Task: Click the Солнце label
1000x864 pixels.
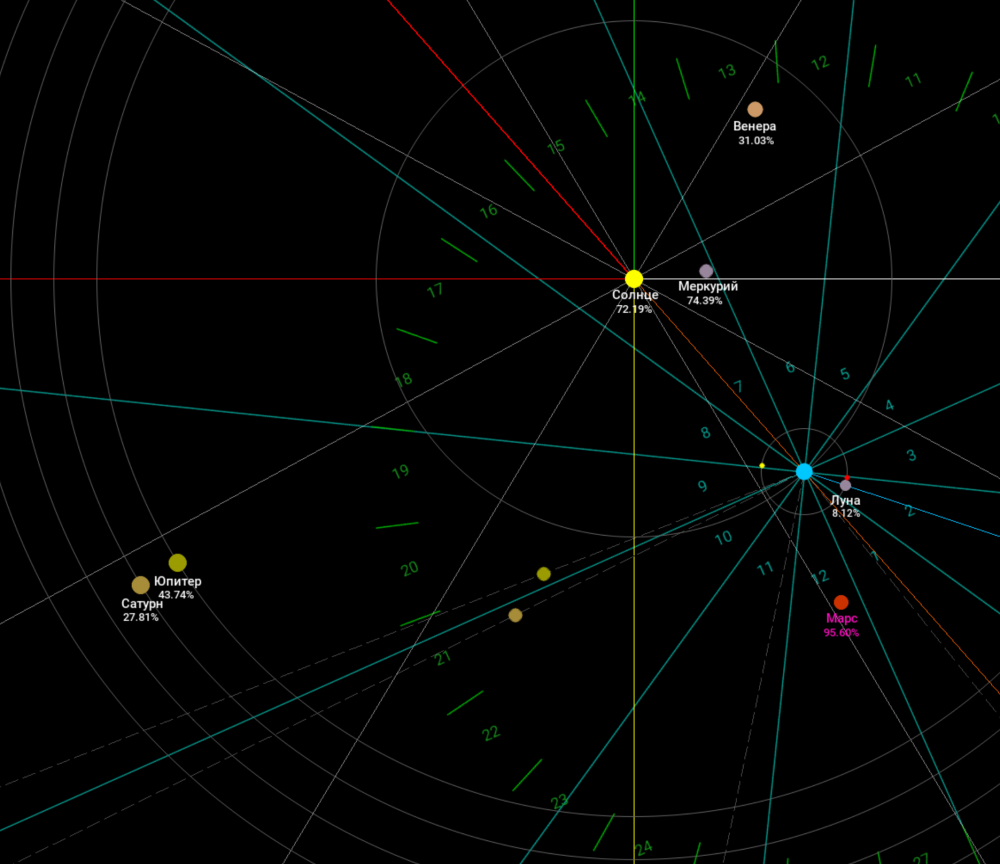Action: [x=635, y=295]
